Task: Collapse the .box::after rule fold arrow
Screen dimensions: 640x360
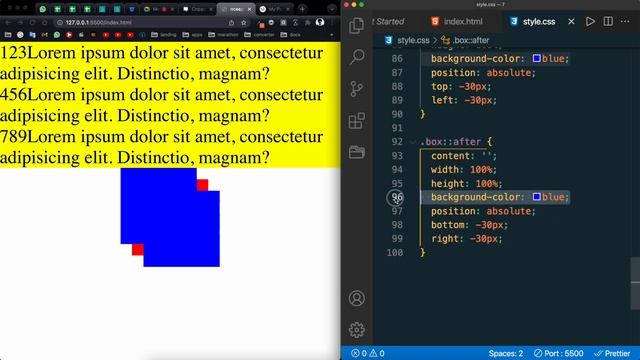Action: (x=413, y=142)
